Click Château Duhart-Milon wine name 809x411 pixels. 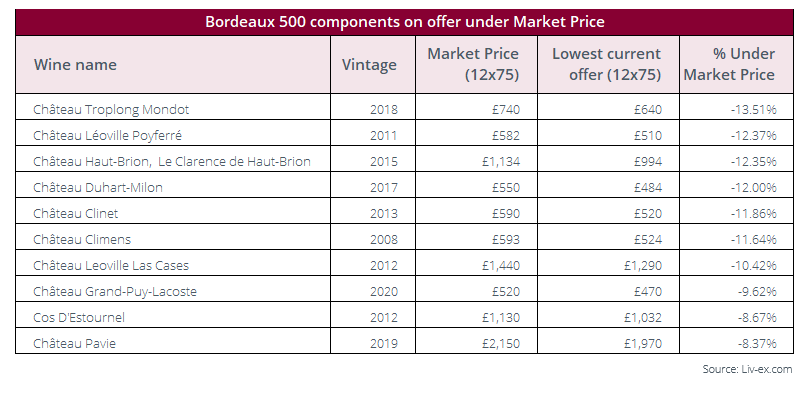(x=98, y=187)
